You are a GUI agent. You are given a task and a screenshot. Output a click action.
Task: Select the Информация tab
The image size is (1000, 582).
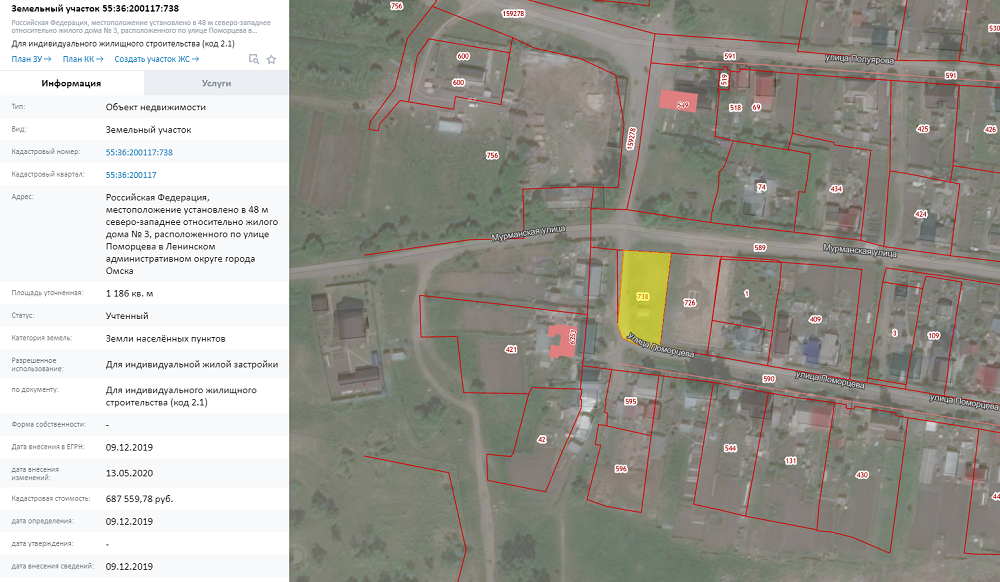point(71,83)
